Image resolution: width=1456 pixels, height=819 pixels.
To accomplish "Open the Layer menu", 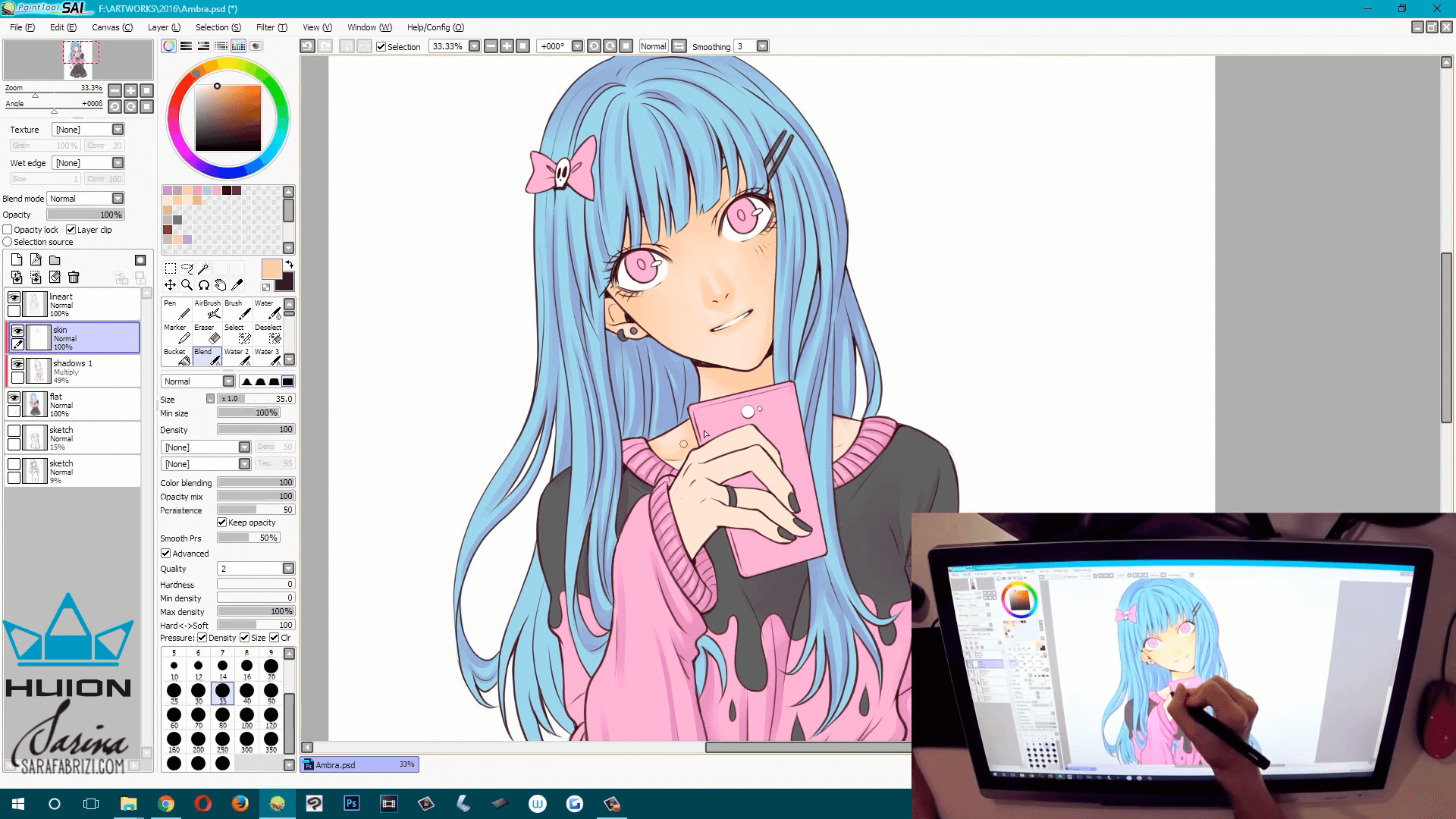I will (x=164, y=27).
